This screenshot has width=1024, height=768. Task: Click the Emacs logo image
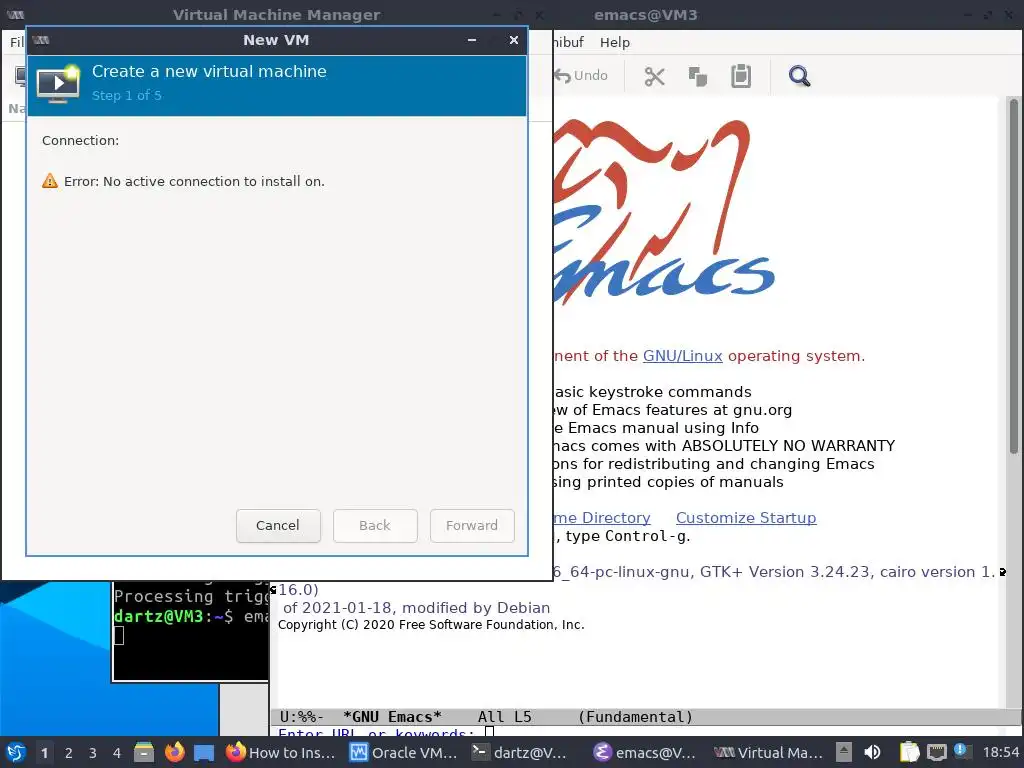pyautogui.click(x=664, y=212)
